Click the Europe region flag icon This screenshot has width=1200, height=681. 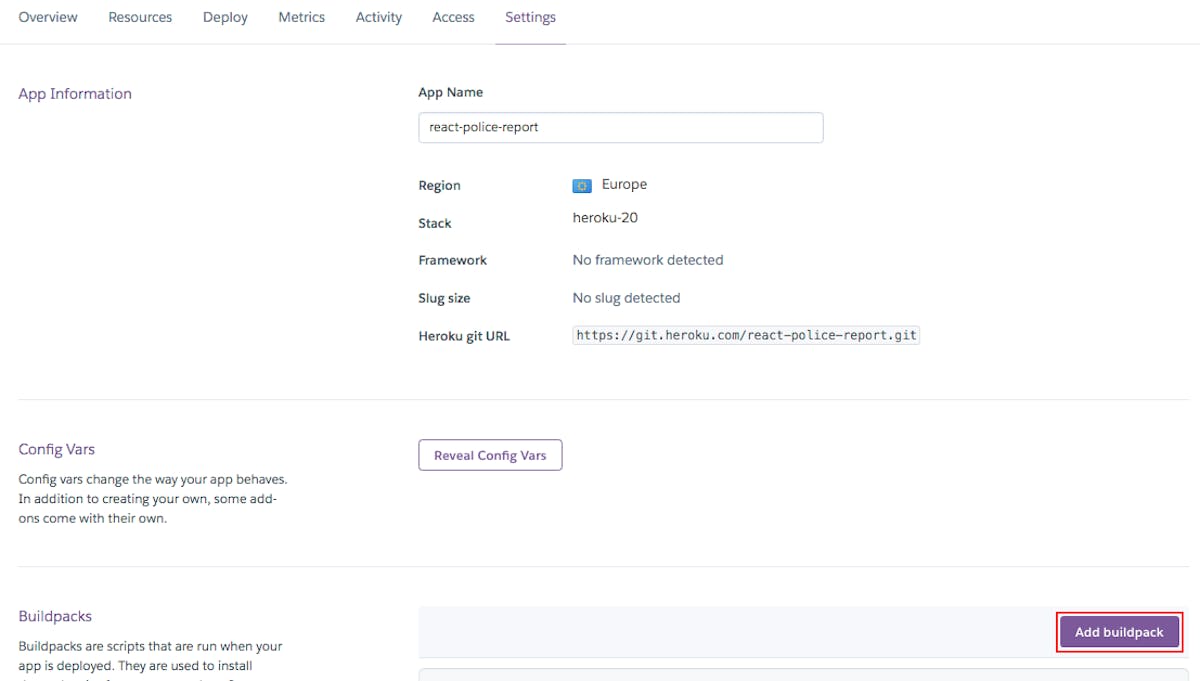click(x=581, y=186)
